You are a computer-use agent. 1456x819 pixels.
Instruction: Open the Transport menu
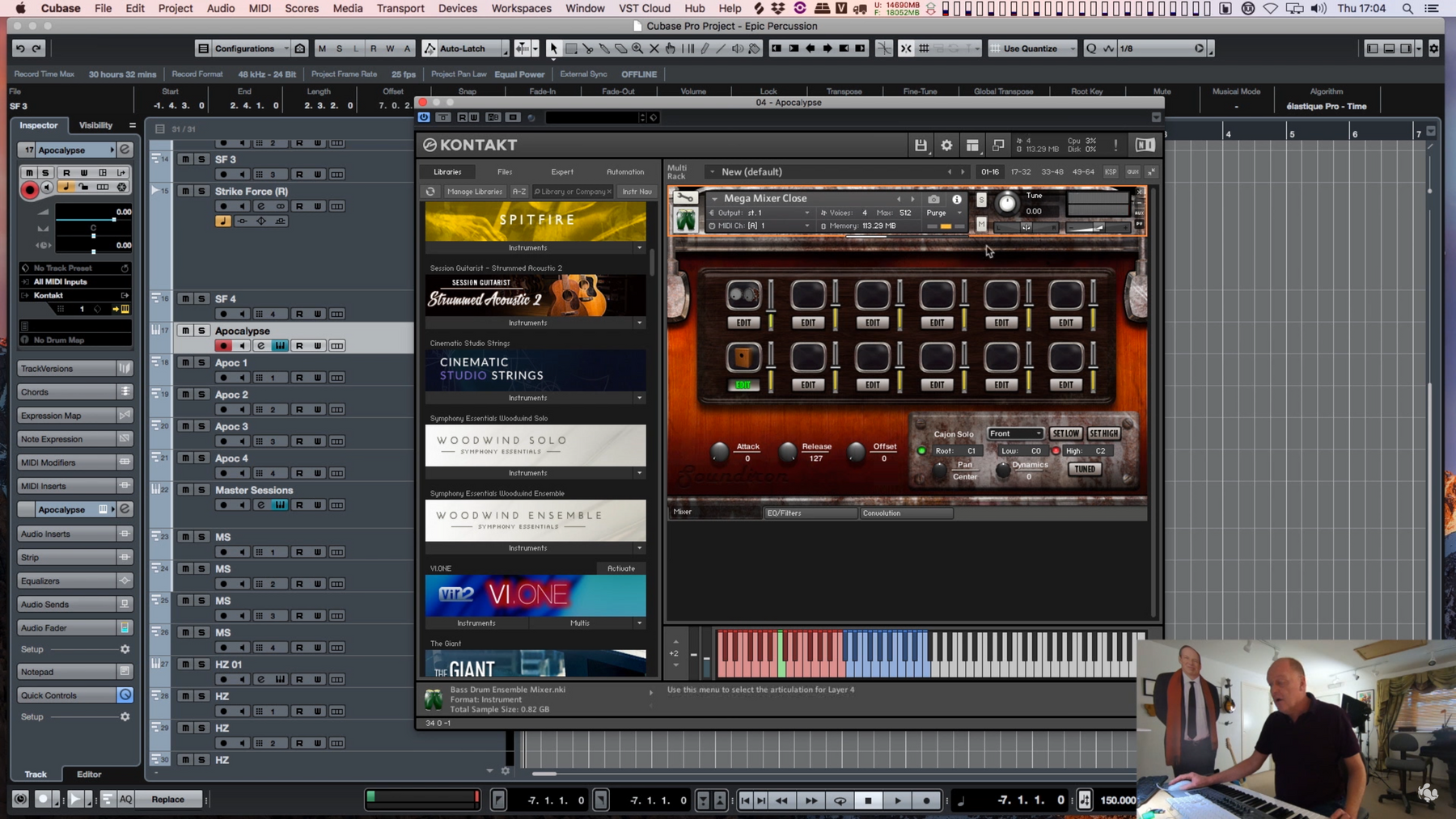tap(400, 8)
